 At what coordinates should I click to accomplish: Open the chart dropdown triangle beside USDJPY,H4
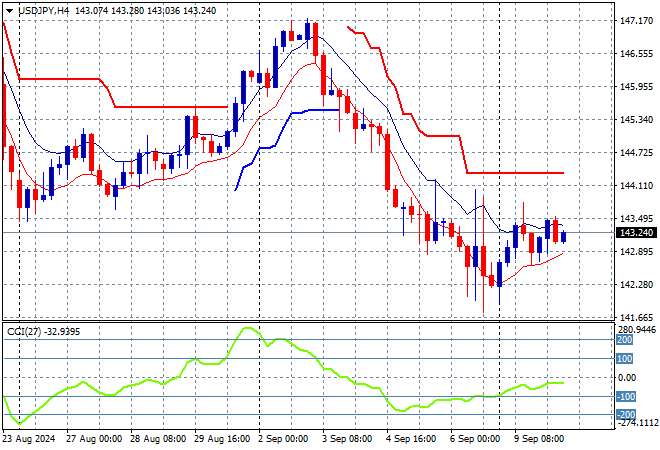point(9,11)
